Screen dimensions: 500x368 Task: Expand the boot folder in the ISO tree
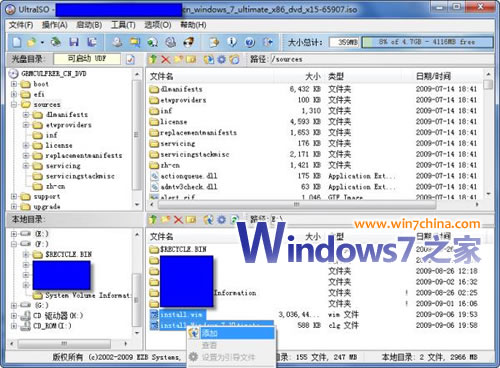[x=14, y=84]
